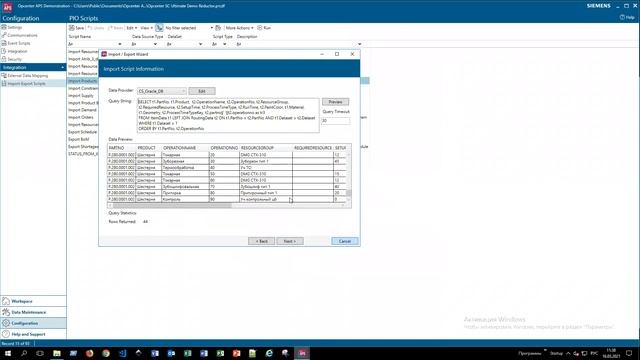Click the disabled Undo toolbar button
640x360 pixels.
tap(96, 28)
